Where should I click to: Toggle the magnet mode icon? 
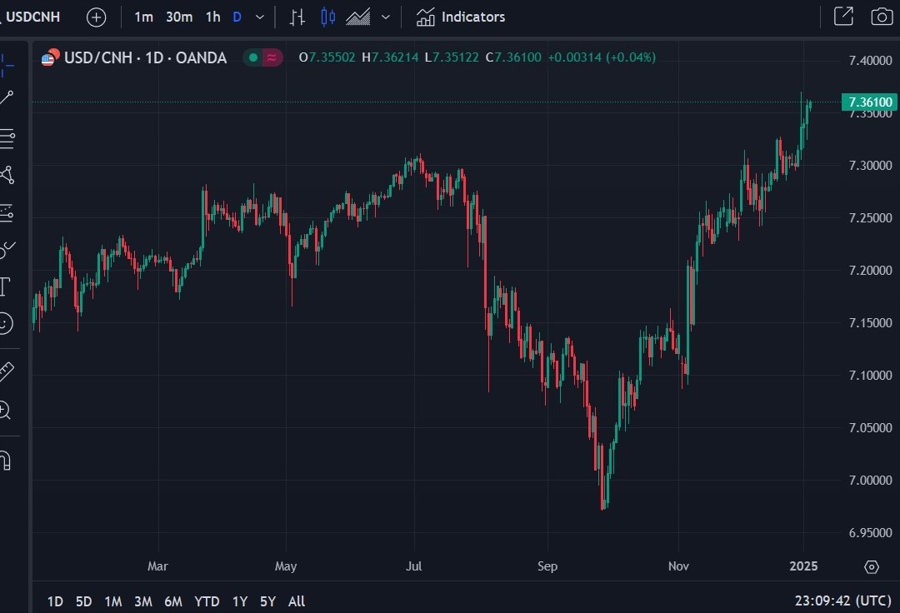click(x=5, y=460)
